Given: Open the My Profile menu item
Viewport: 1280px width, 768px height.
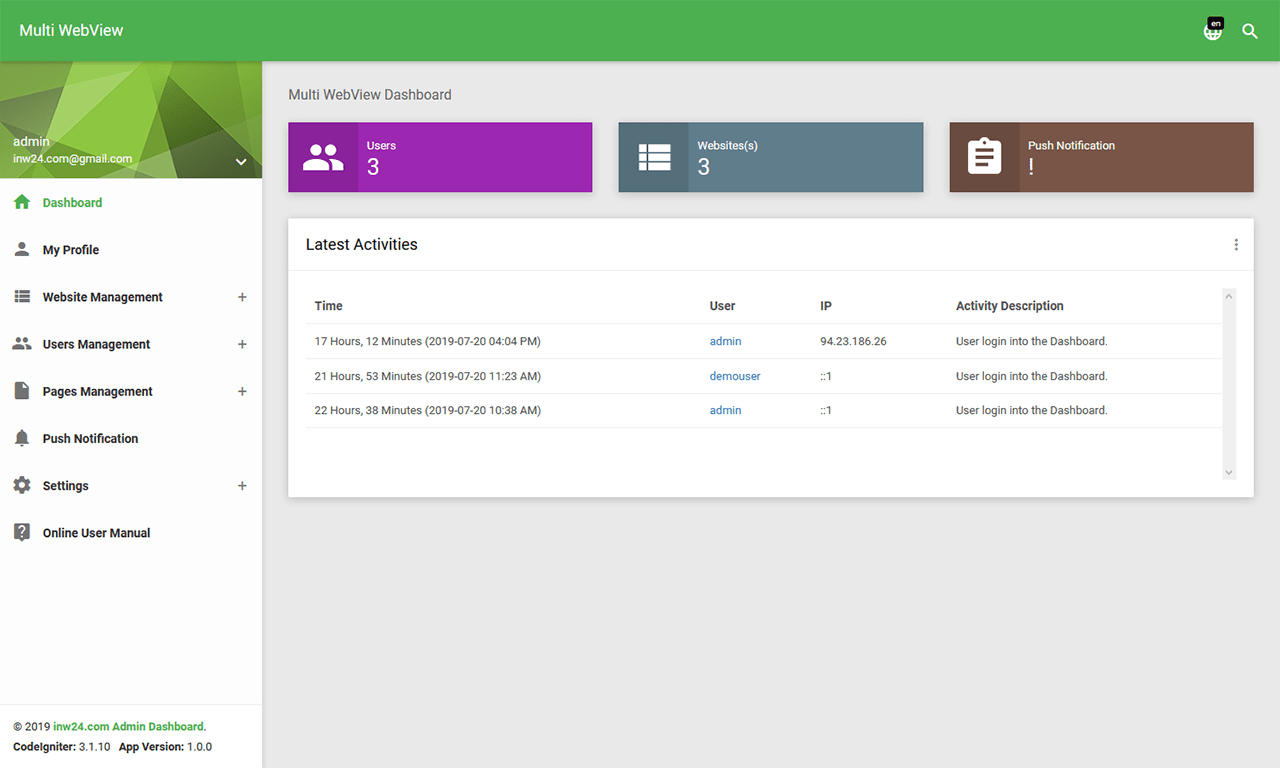Looking at the screenshot, I should point(131,249).
